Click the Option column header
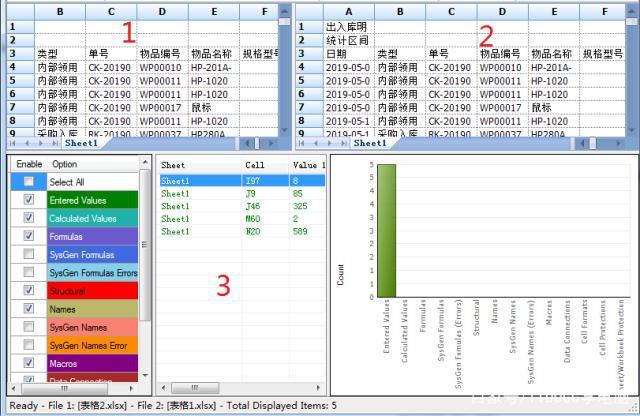The width and height of the screenshot is (640, 416). click(93, 164)
